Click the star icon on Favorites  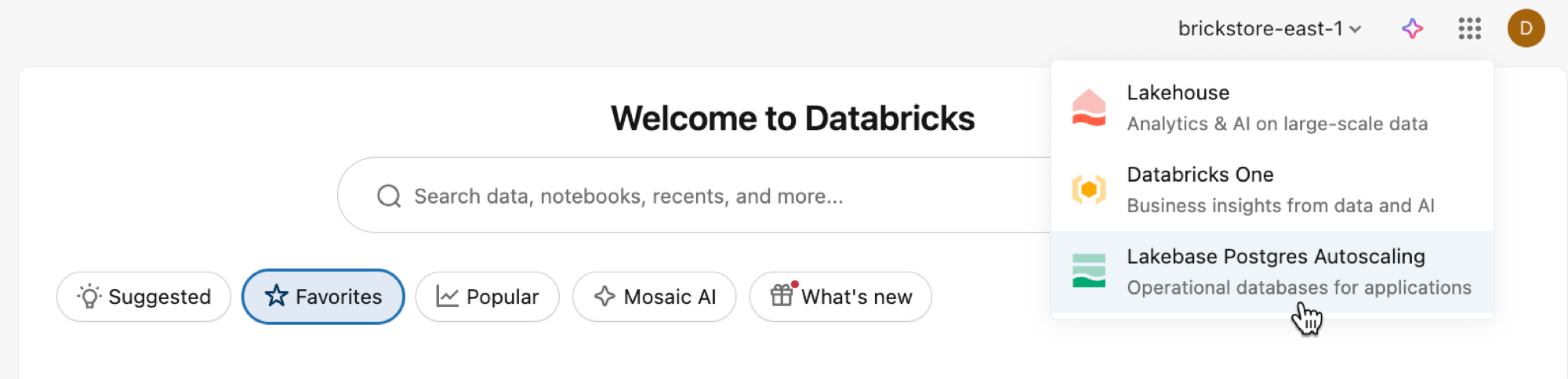pos(276,296)
